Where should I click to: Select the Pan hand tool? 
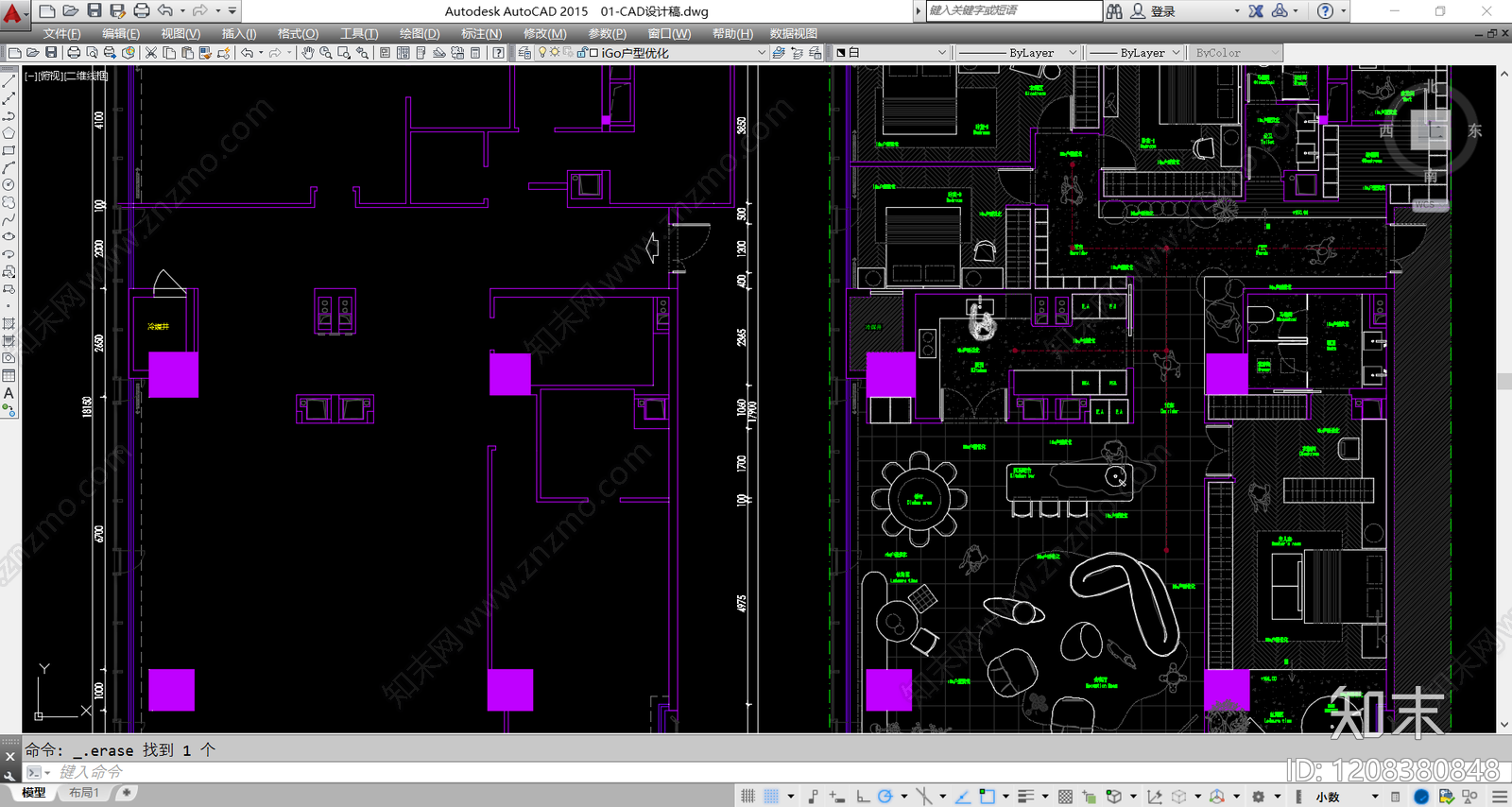click(308, 53)
